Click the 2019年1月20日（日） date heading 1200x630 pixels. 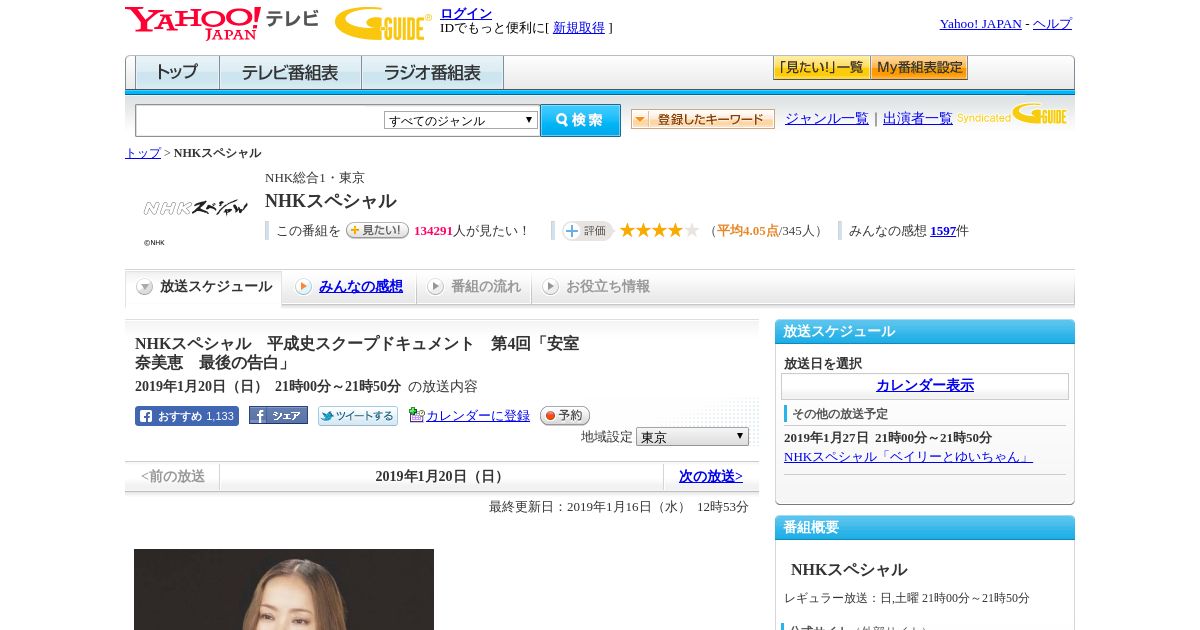point(441,477)
